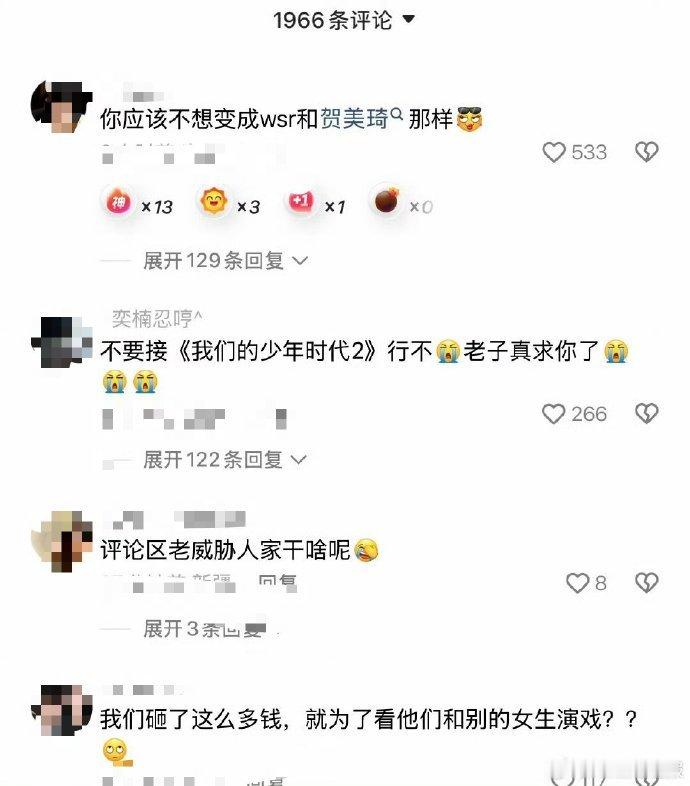690x786 pixels.
Task: Dislike the 我们的少年时代2 comment
Action: tap(647, 414)
